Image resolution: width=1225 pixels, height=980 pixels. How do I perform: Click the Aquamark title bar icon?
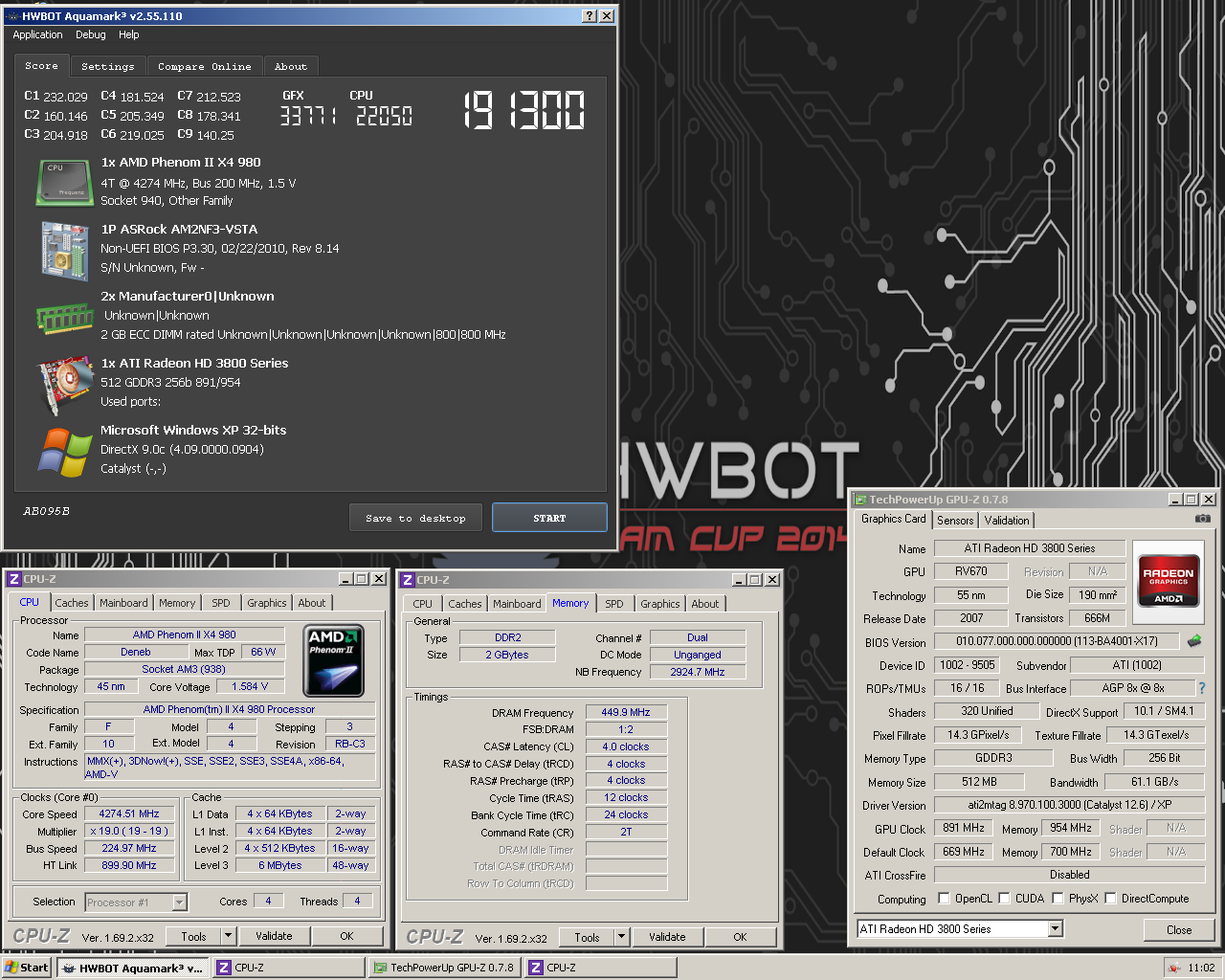click(11, 16)
